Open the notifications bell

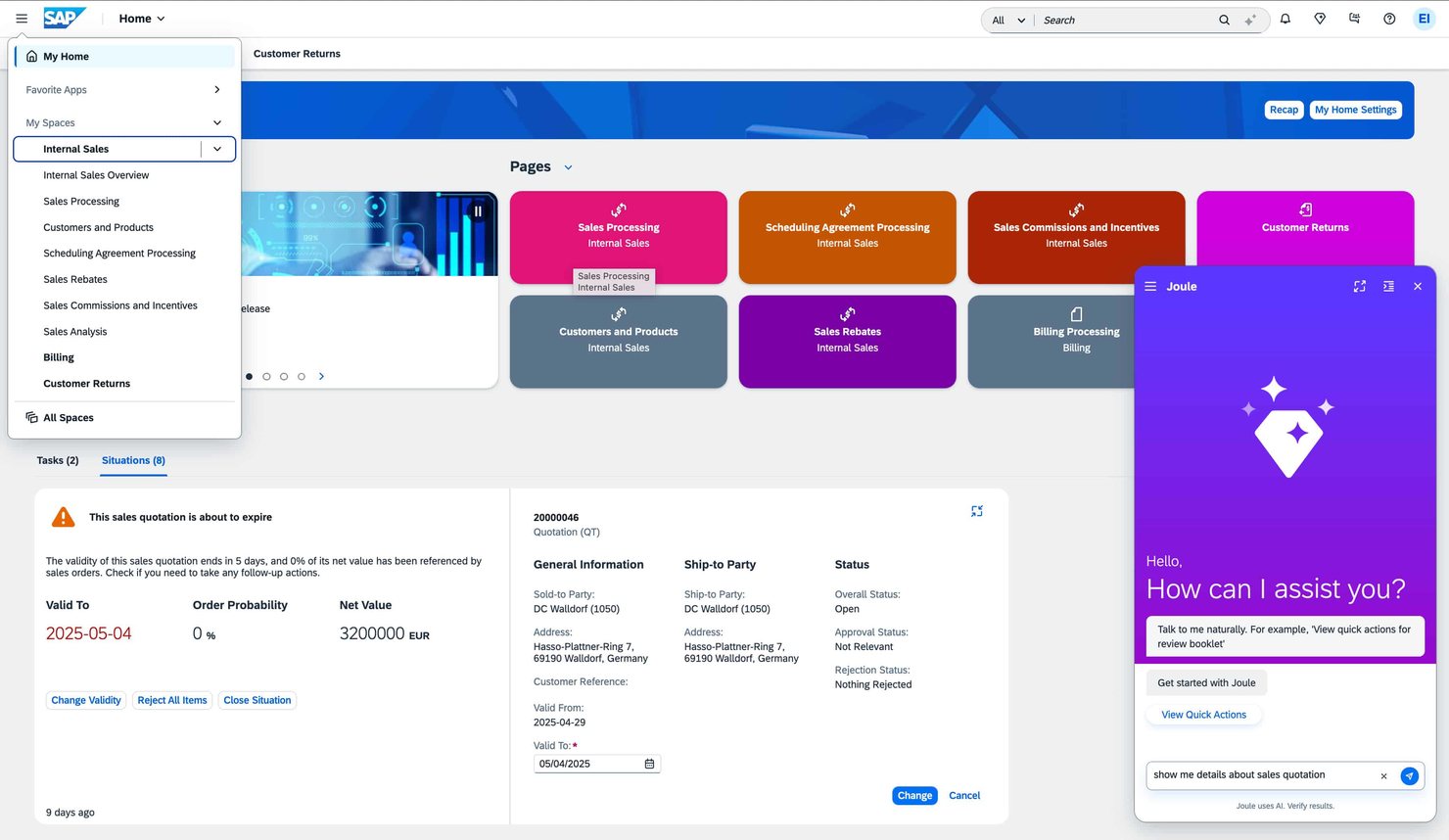click(x=1285, y=18)
